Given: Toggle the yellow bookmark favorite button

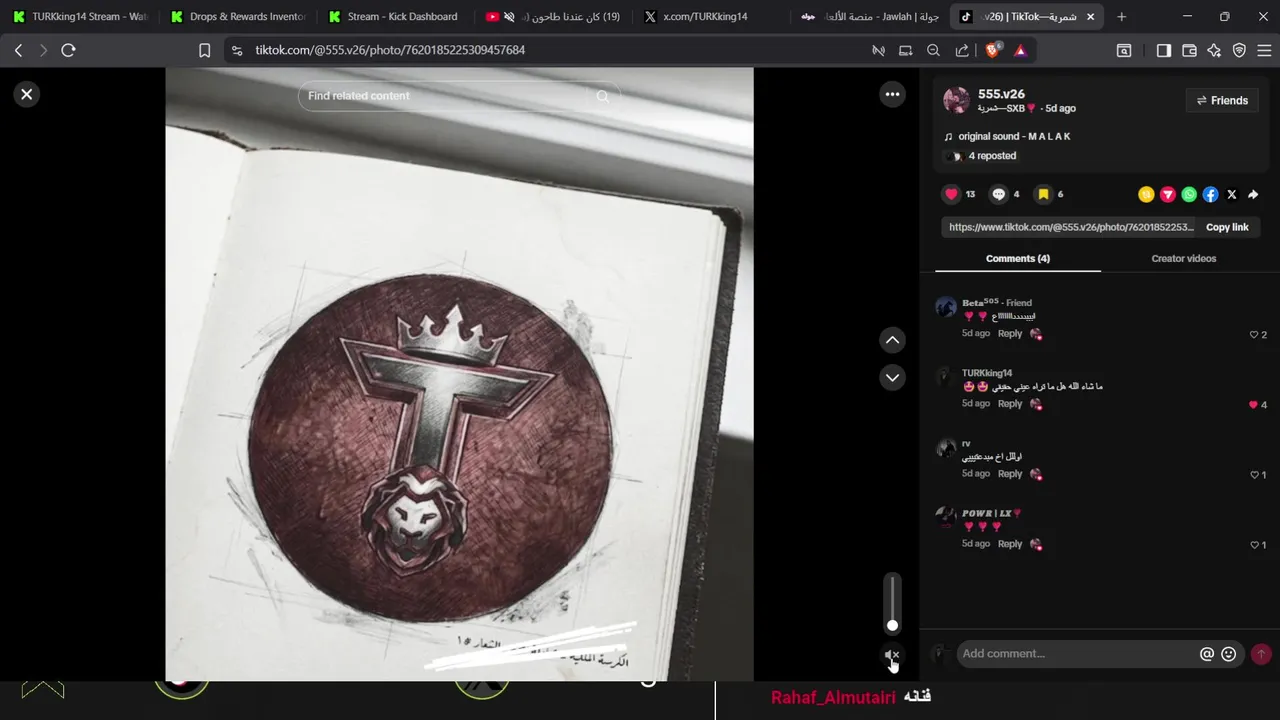Looking at the screenshot, I should click(1043, 194).
